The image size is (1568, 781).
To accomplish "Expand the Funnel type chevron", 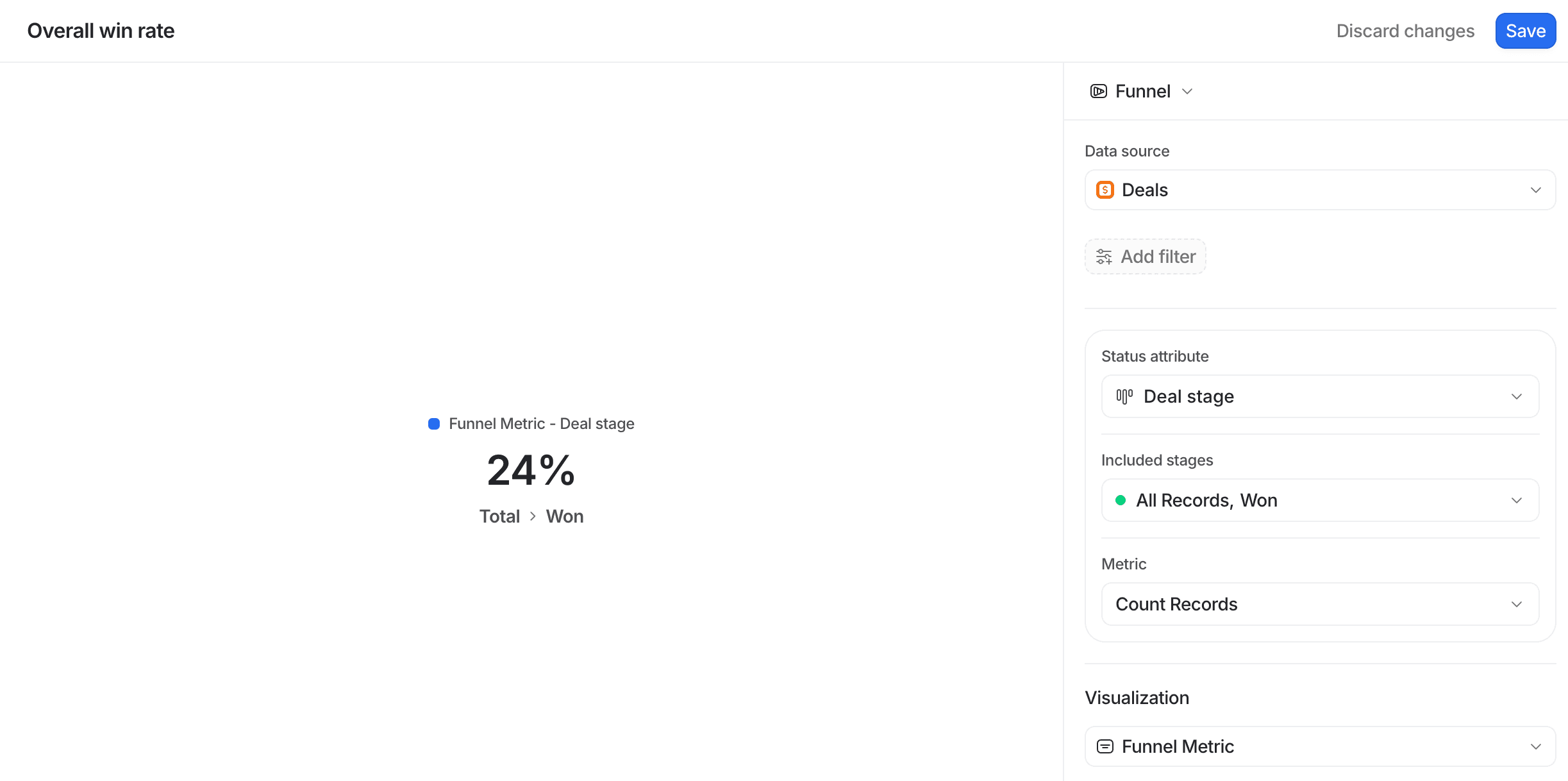I will coord(1187,91).
